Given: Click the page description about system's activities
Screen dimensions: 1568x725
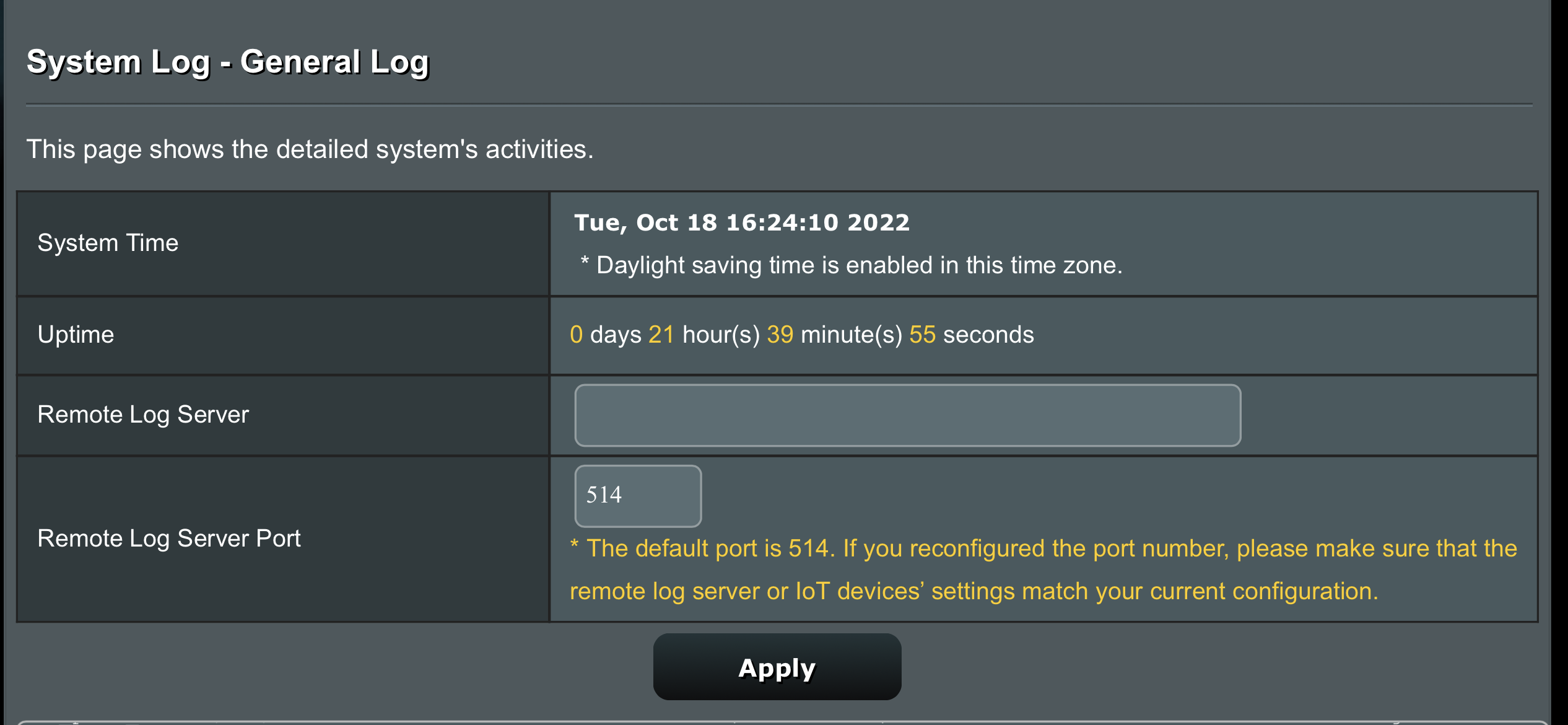Looking at the screenshot, I should pyautogui.click(x=310, y=149).
